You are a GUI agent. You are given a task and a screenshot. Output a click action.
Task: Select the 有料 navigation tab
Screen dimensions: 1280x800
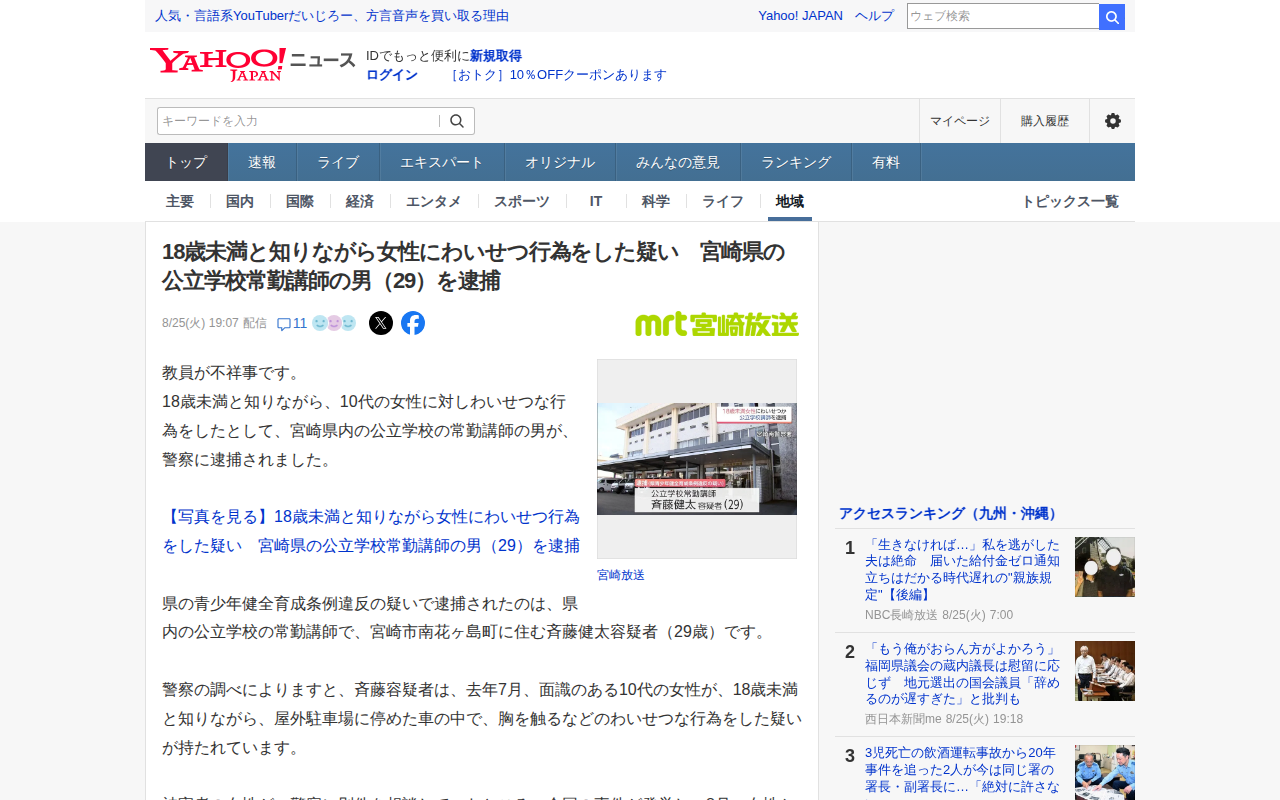(x=886, y=162)
